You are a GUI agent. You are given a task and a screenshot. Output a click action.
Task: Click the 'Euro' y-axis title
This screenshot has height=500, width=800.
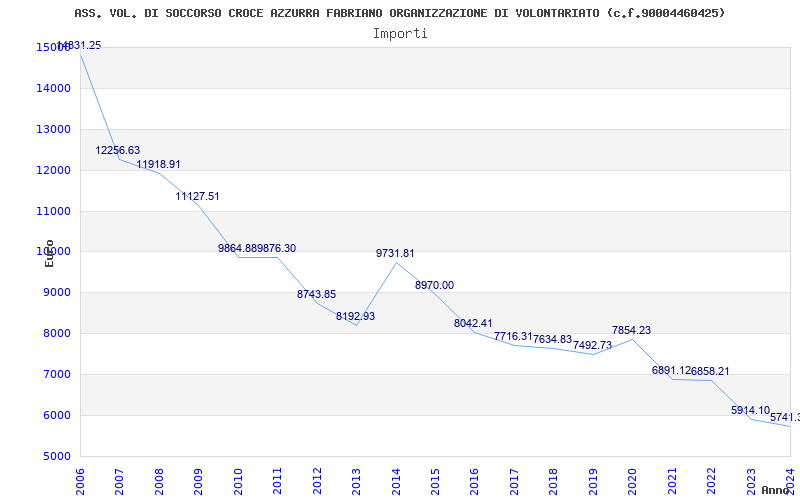pyautogui.click(x=49, y=254)
